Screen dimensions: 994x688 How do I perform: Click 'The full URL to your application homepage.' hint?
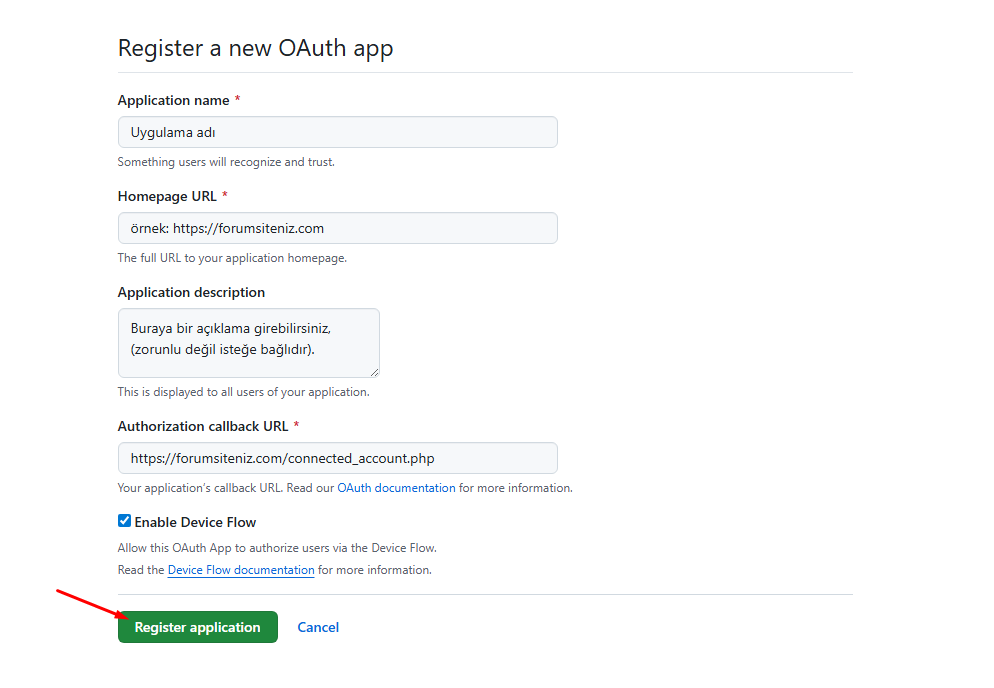pyautogui.click(x=232, y=258)
